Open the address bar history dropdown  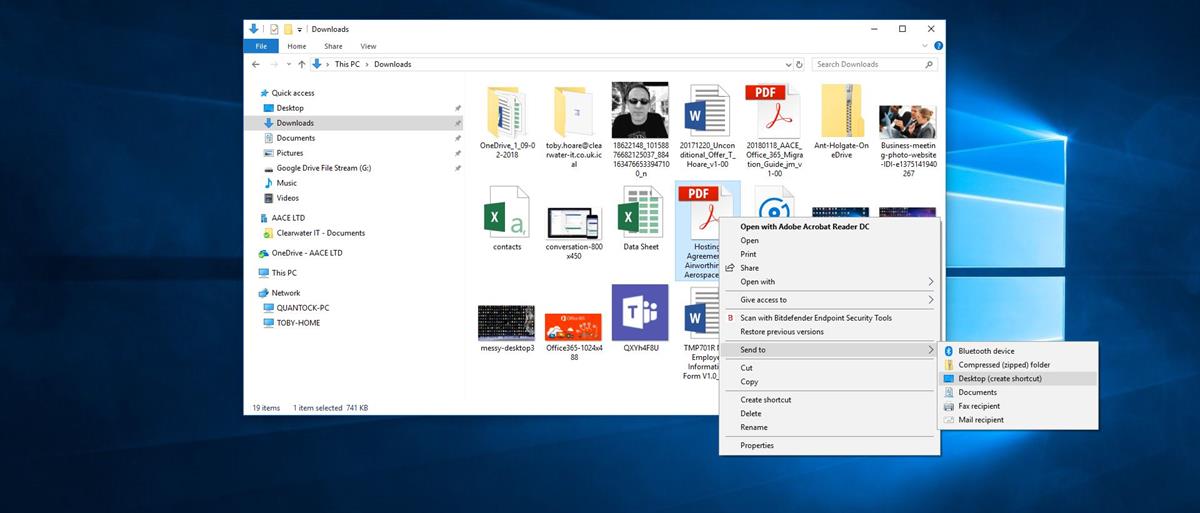[x=787, y=64]
